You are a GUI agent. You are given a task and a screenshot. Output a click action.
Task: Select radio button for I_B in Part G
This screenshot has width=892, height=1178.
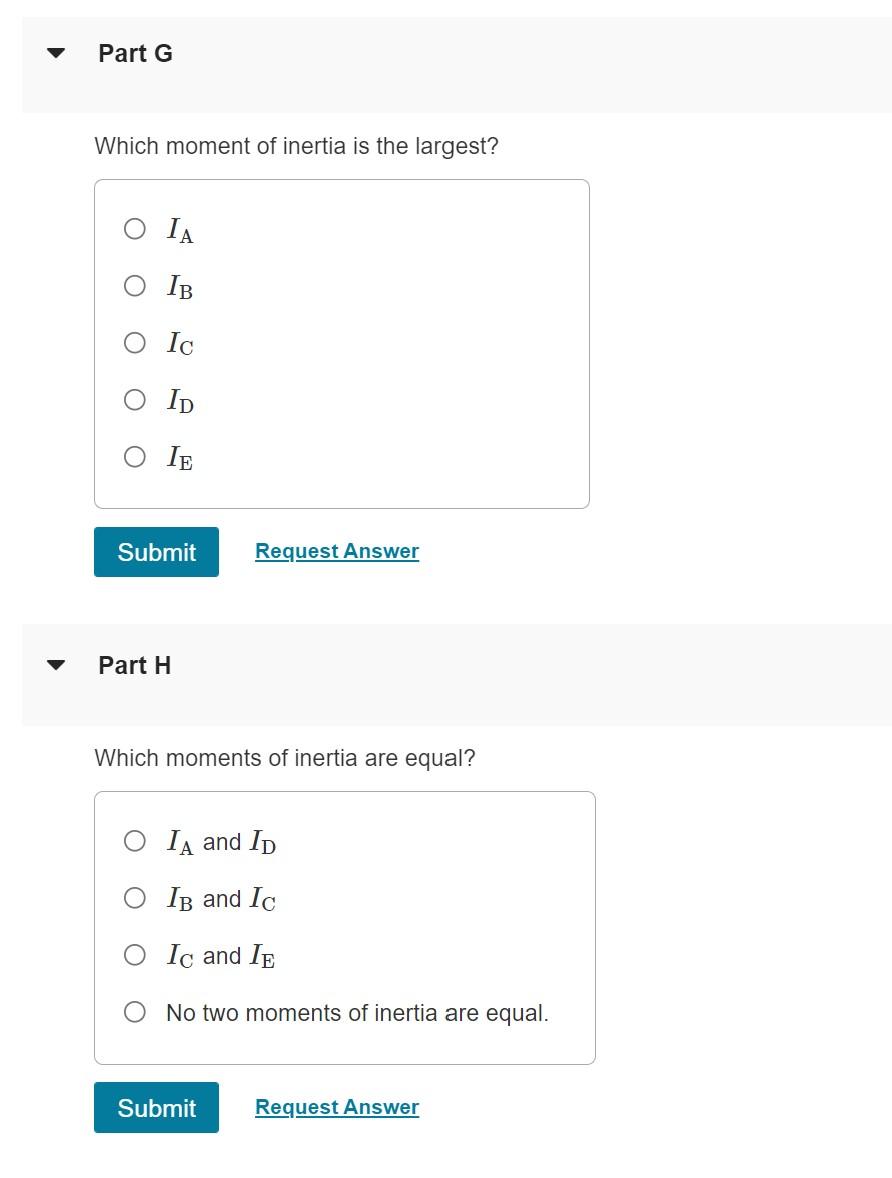[x=134, y=285]
